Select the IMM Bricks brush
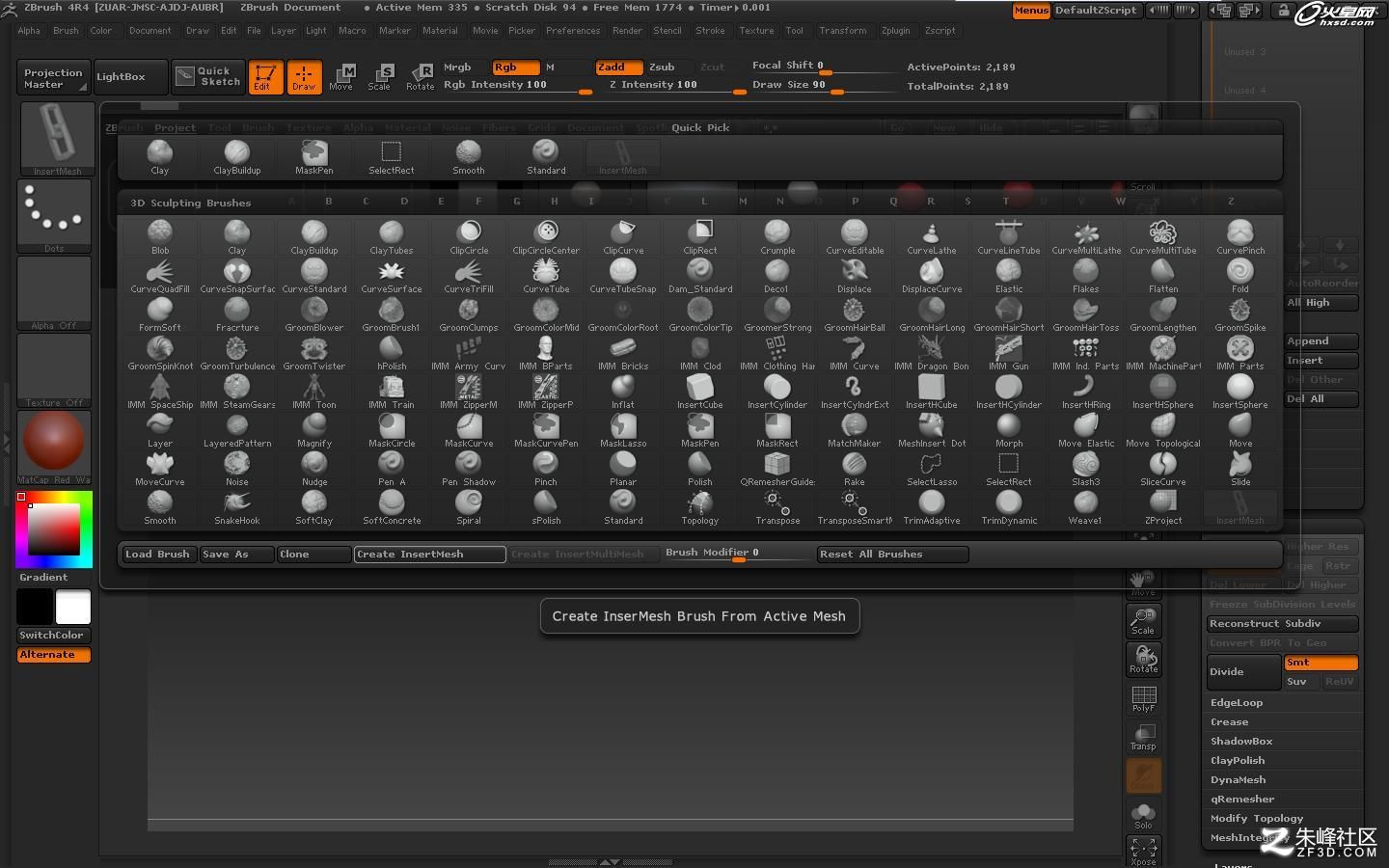The width and height of the screenshot is (1389, 868). click(623, 353)
